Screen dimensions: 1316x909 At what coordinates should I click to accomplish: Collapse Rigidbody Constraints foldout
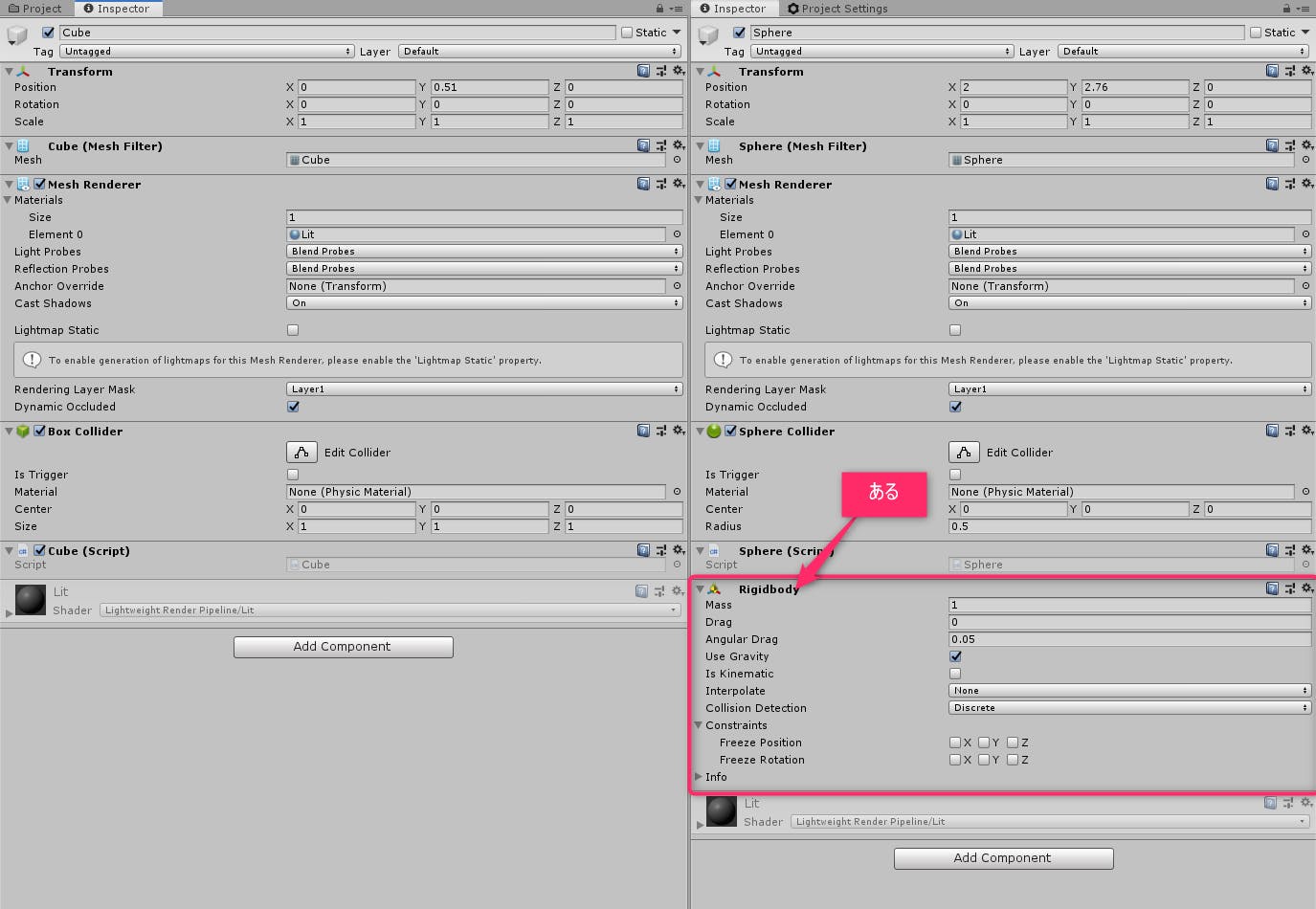699,725
